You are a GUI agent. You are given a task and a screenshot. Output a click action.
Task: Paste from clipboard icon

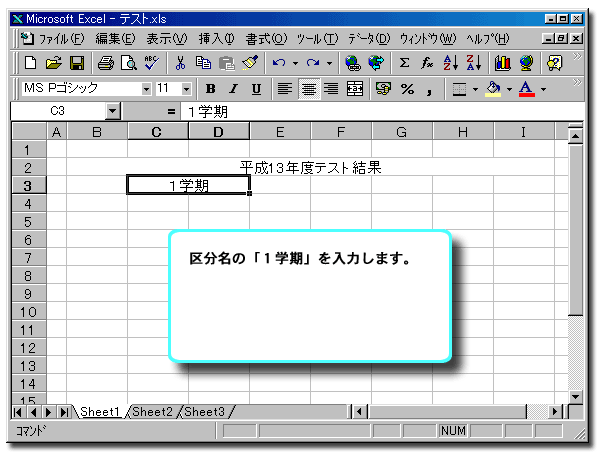227,63
